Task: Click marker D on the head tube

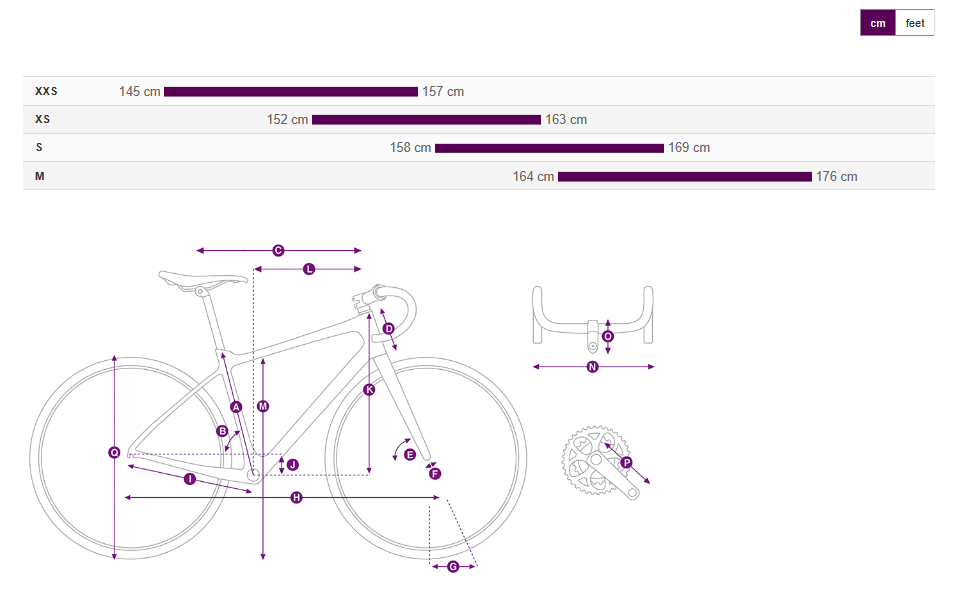Action: 389,328
